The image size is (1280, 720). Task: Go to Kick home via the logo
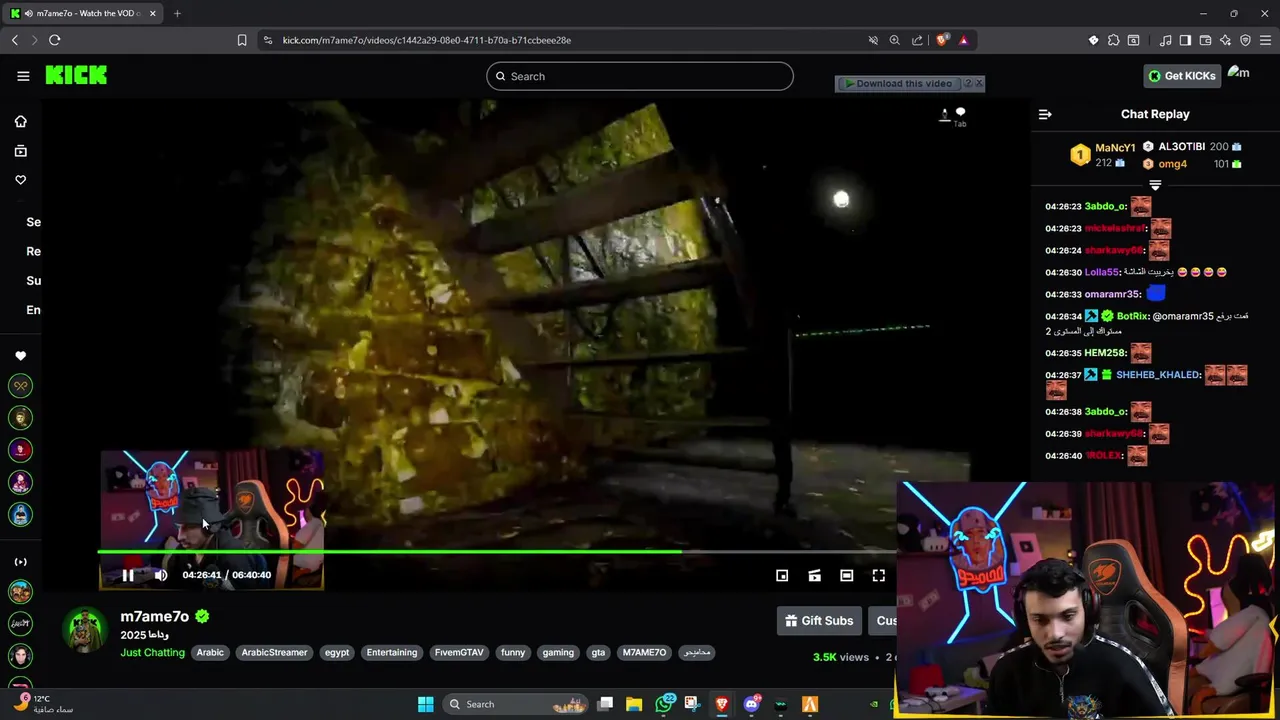(x=76, y=76)
